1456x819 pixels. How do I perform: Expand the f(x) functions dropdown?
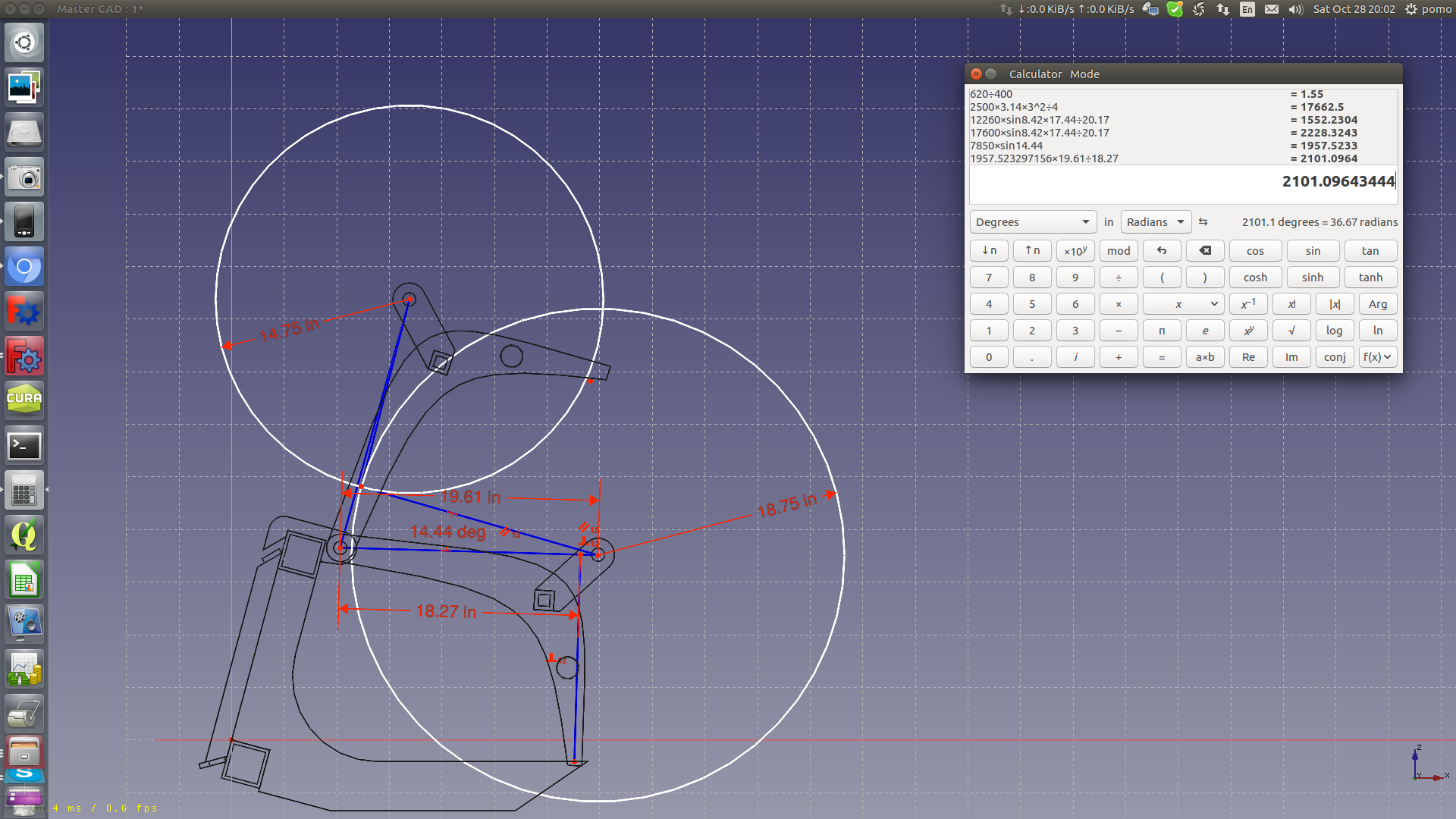(x=1377, y=357)
